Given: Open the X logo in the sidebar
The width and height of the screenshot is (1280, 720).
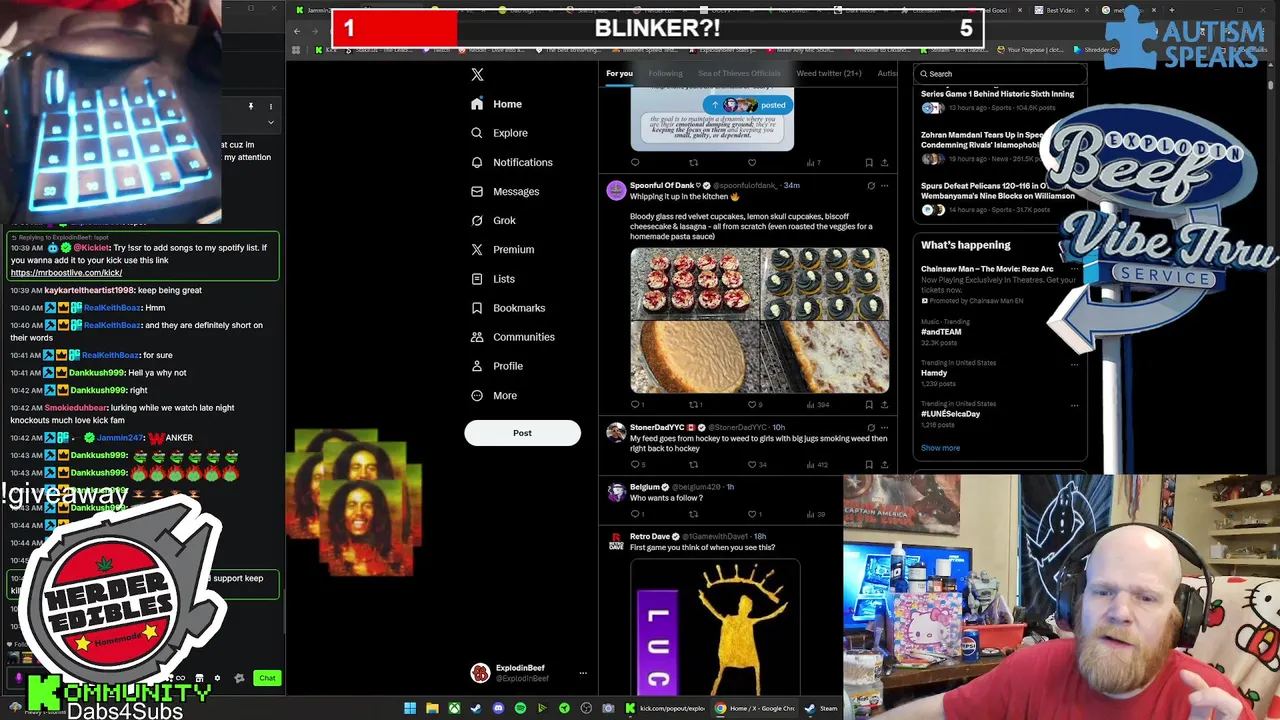Looking at the screenshot, I should pos(477,75).
